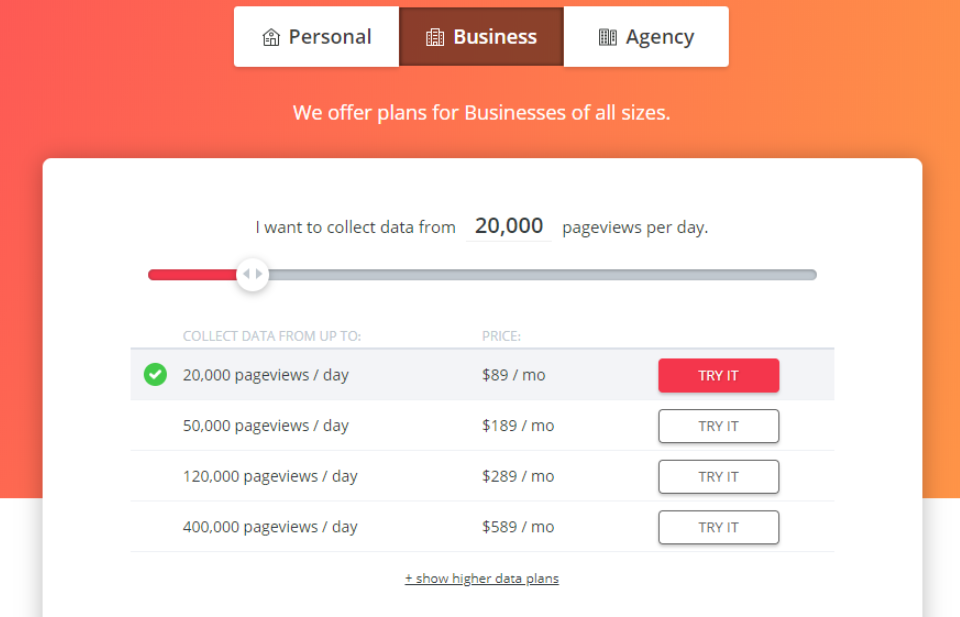Click the building icon on the Business tab
Viewport: 960px width, 617px height.
pyautogui.click(x=435, y=37)
